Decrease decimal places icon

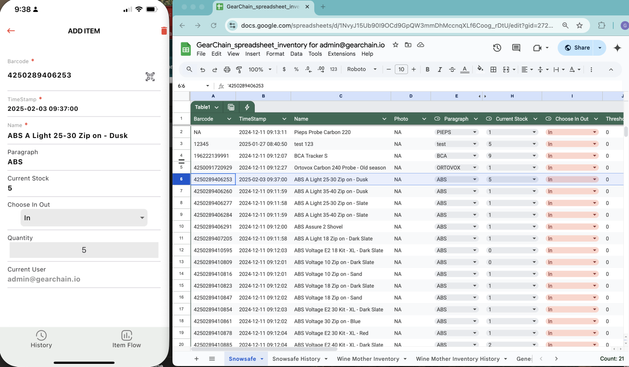tap(308, 69)
